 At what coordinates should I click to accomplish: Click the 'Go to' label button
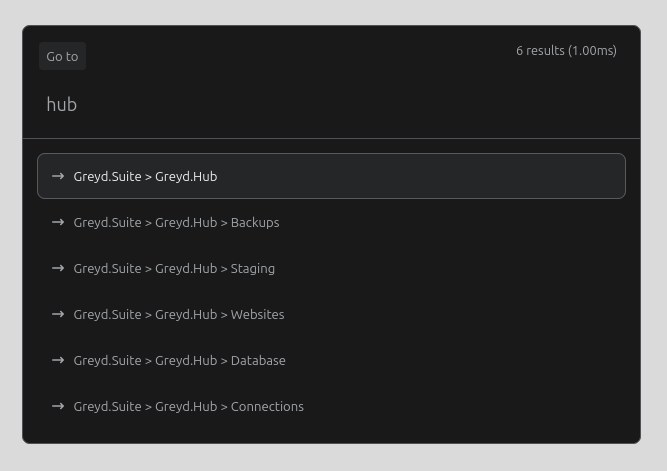pyautogui.click(x=63, y=56)
